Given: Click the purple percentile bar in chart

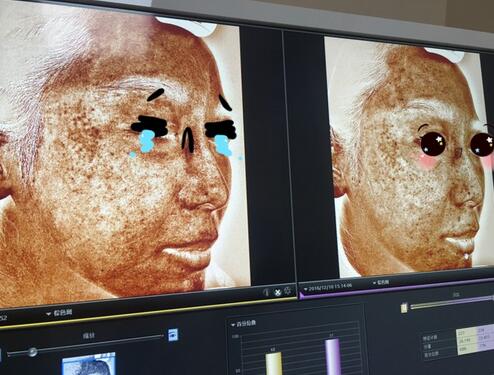Looking at the screenshot, I should tap(333, 357).
